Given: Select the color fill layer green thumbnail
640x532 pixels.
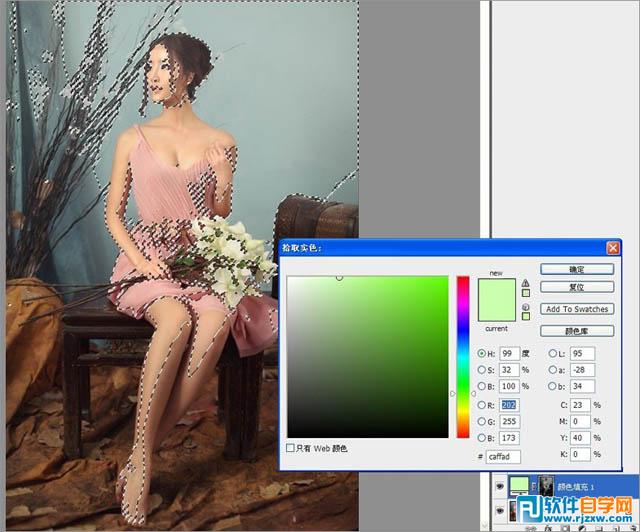Looking at the screenshot, I should click(519, 484).
